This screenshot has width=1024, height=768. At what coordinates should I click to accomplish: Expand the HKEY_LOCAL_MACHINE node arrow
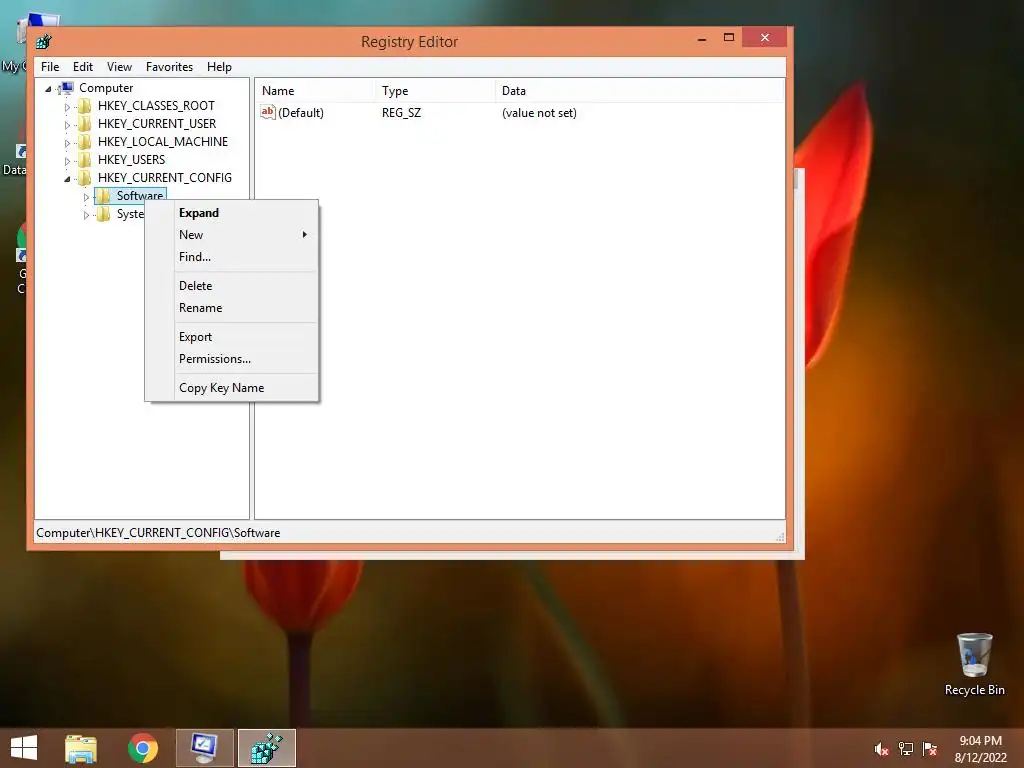tap(67, 142)
